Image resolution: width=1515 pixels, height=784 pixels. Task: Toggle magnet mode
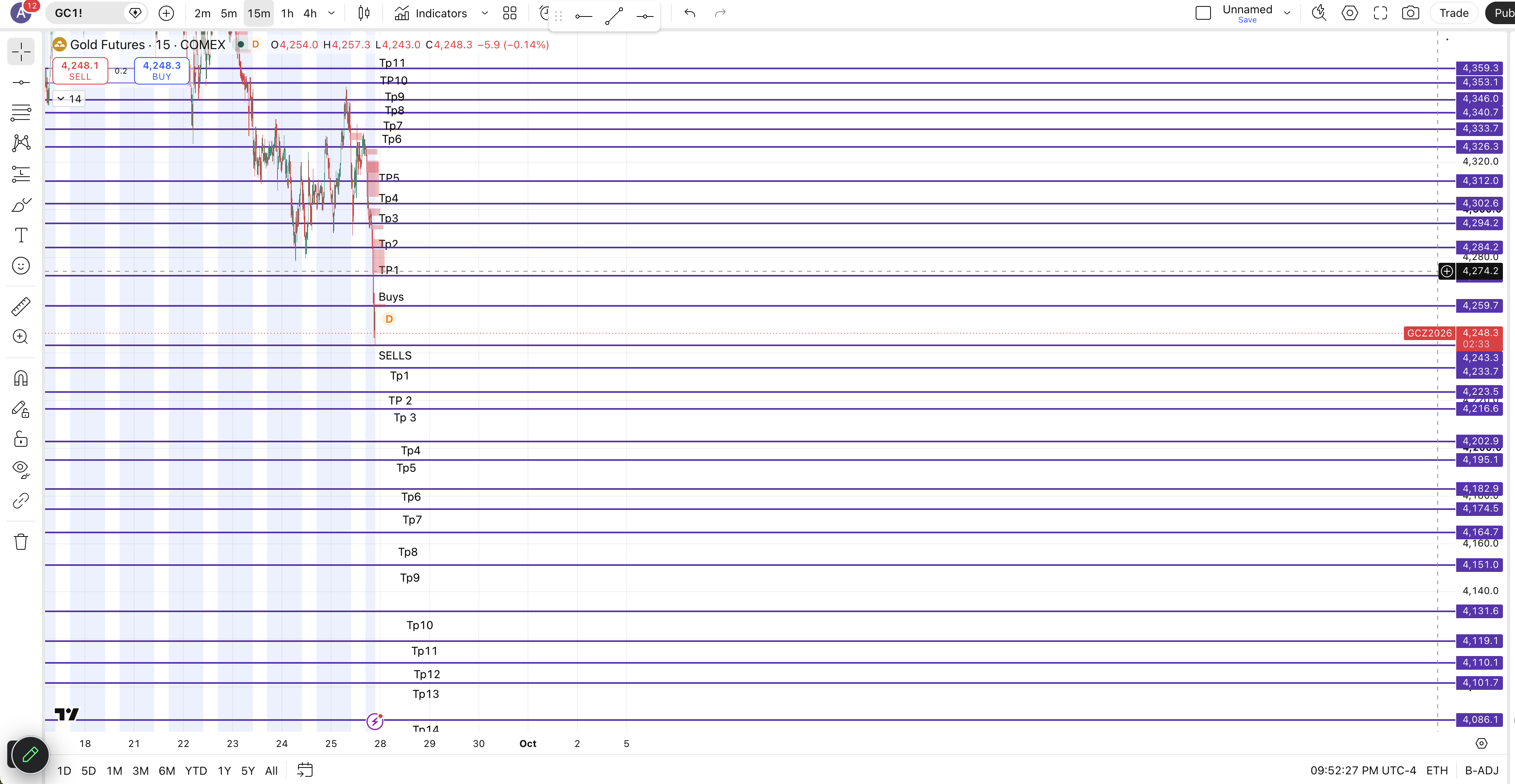point(21,378)
